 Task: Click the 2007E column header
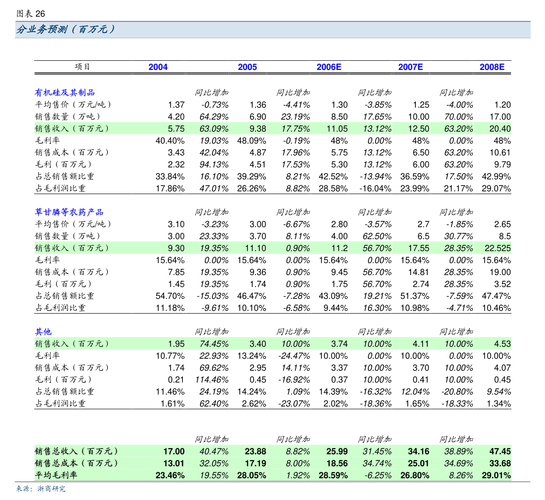point(410,67)
